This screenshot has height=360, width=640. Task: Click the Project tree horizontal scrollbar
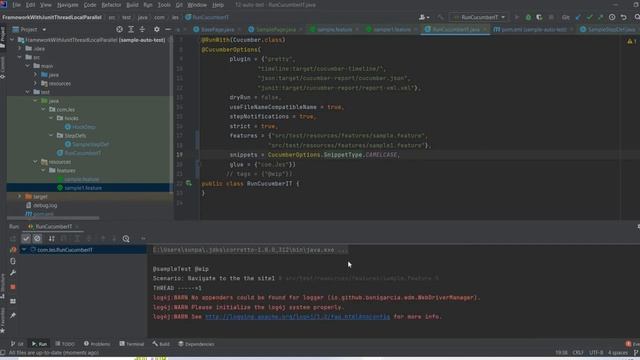click(x=53, y=218)
